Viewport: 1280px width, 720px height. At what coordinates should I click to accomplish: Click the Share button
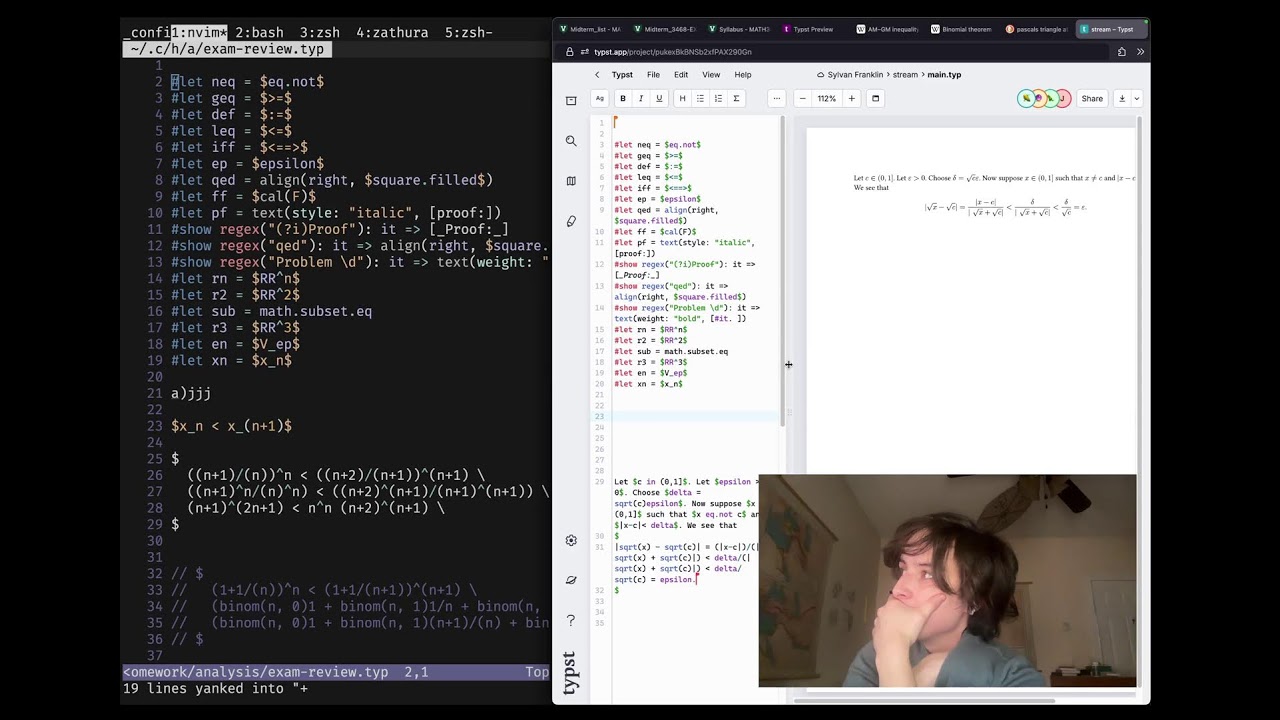pos(1092,98)
